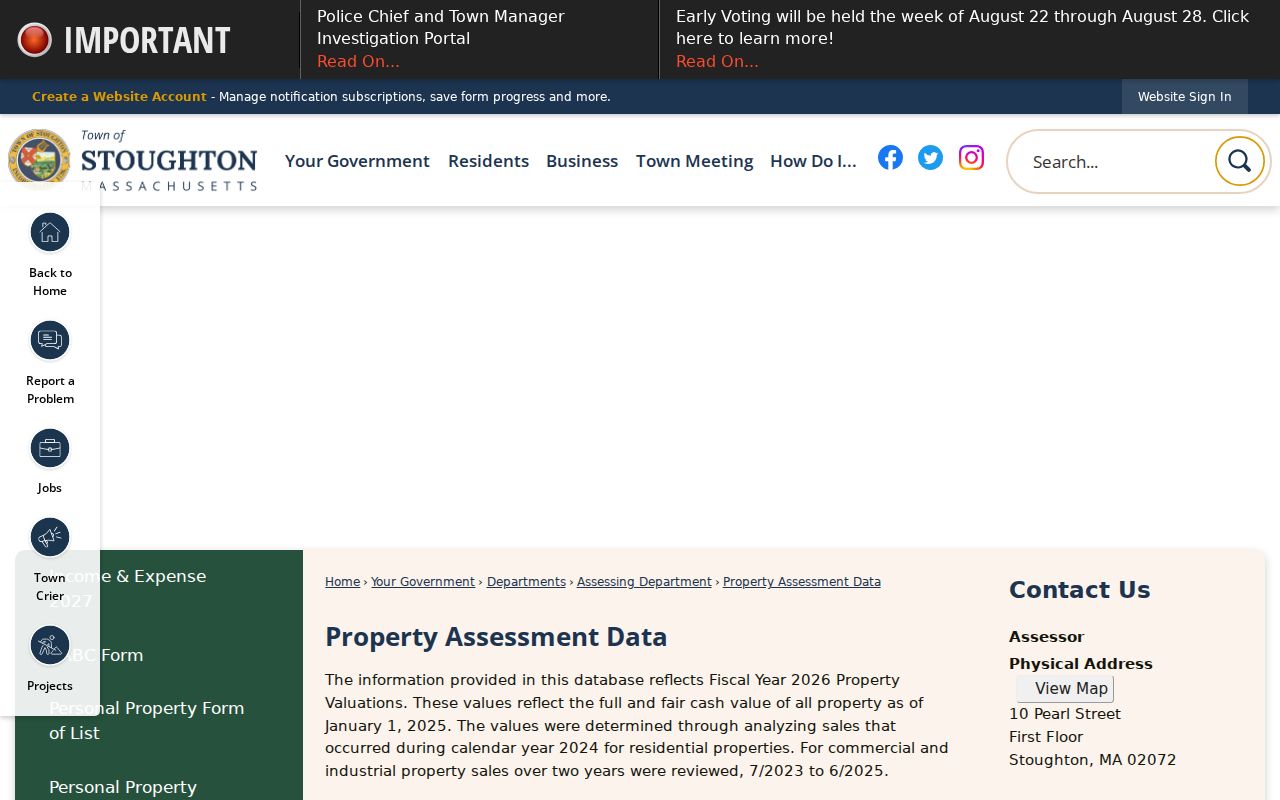Open Personal Property Form of List link
The height and width of the screenshot is (800, 1280).
coord(147,720)
